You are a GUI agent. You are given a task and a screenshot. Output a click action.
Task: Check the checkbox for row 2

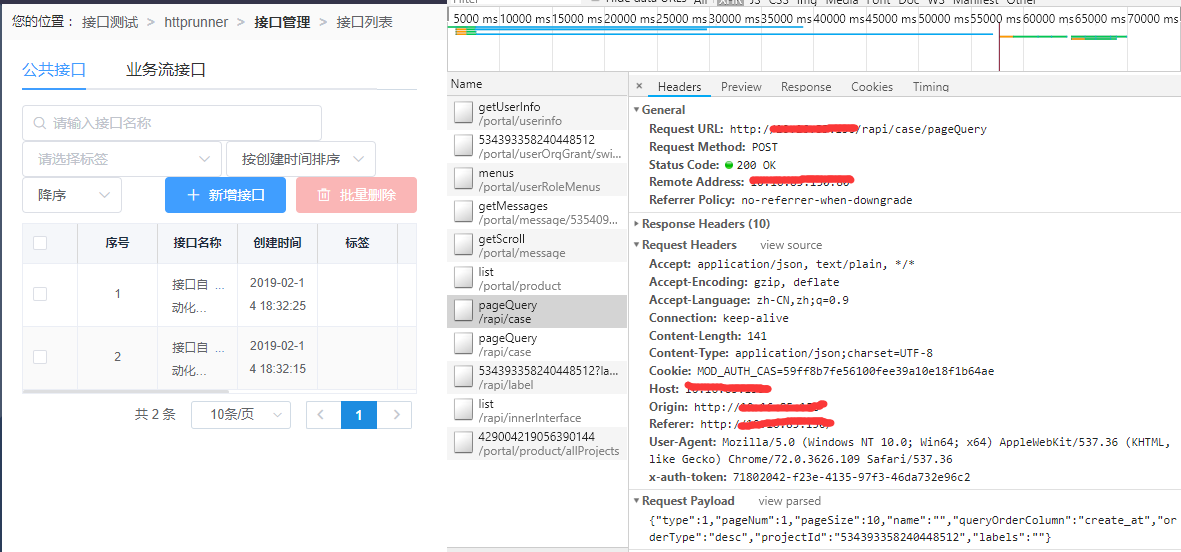tap(41, 357)
